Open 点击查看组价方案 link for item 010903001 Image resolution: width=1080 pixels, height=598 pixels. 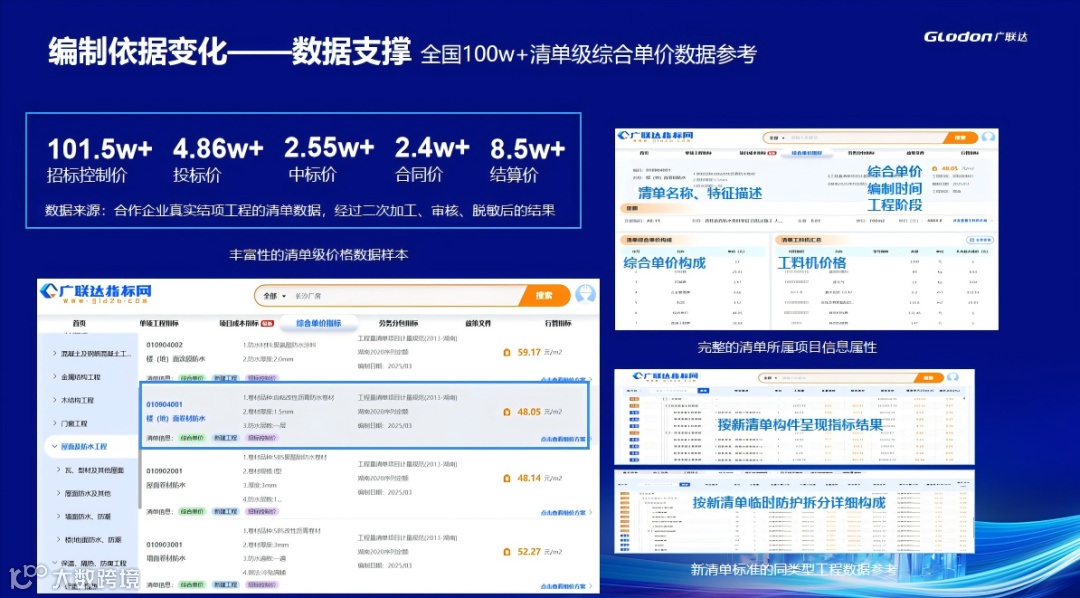(x=565, y=586)
